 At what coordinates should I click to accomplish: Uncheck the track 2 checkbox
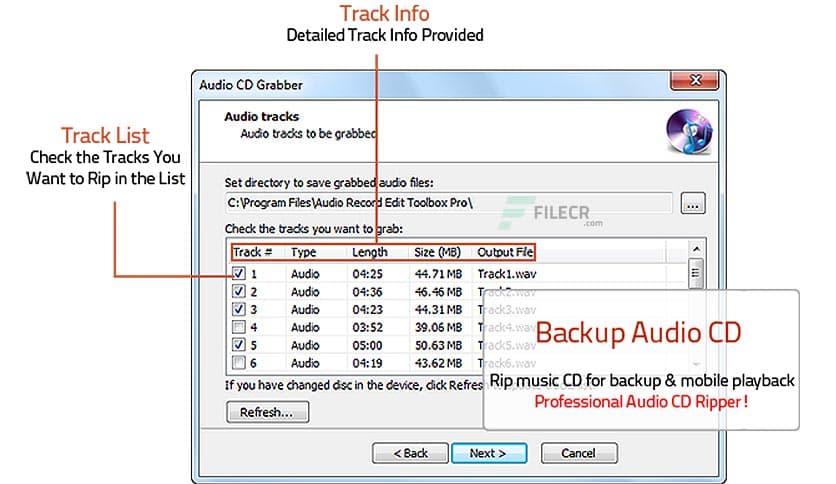(238, 291)
